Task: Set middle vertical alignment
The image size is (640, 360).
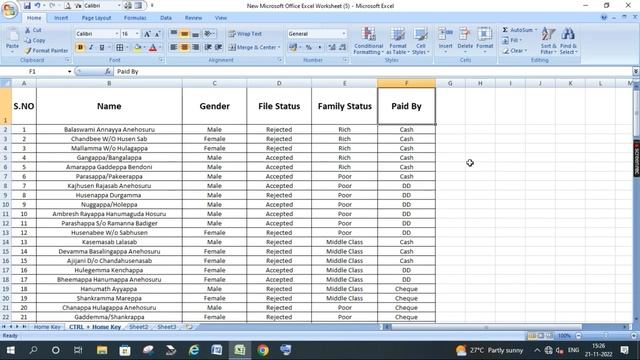Action: point(184,34)
